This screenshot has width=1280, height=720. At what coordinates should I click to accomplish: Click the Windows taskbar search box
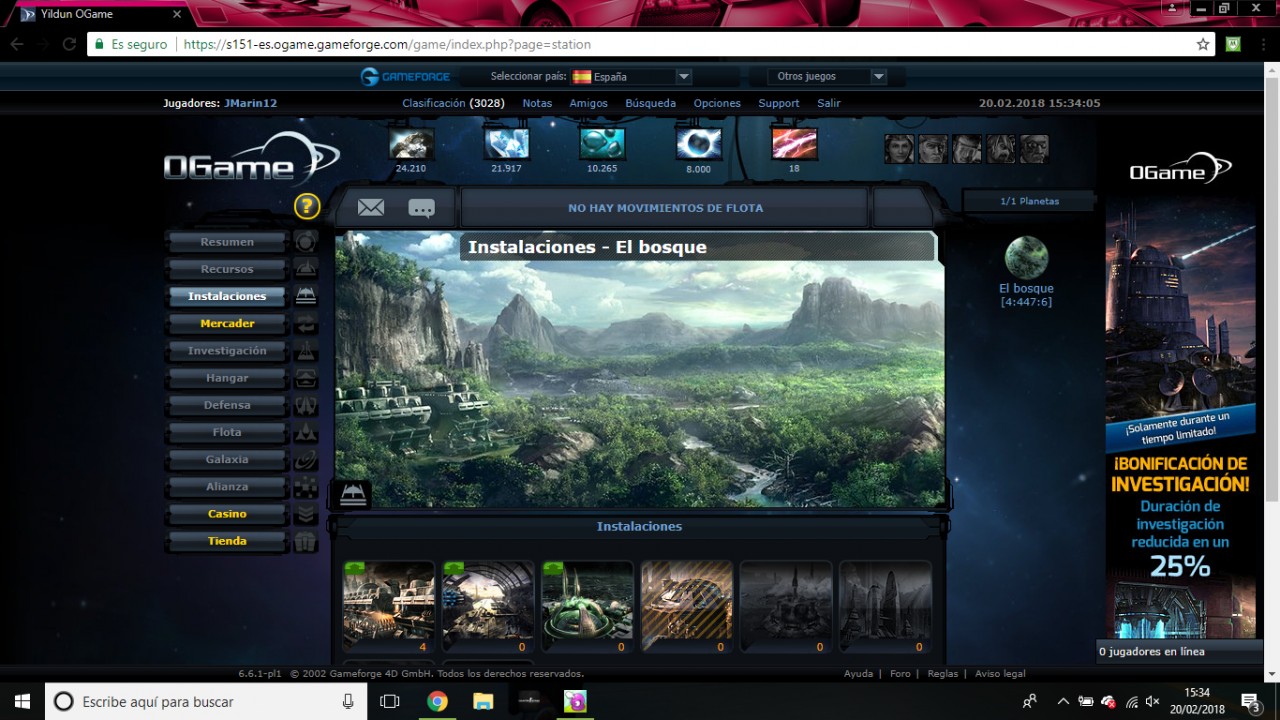(x=207, y=701)
